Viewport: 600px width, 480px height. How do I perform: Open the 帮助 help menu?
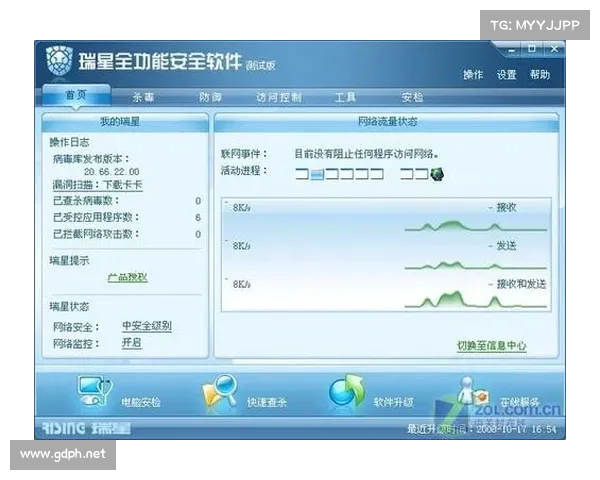pyautogui.click(x=540, y=75)
